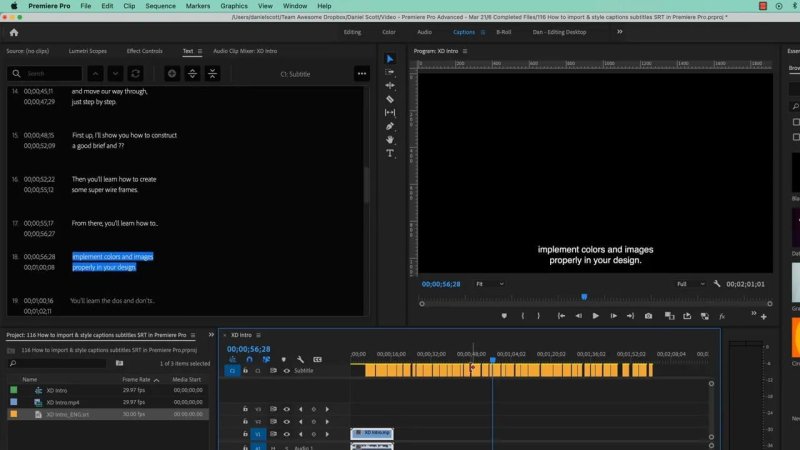Open the Text panel three-dots menu
This screenshot has height=450, width=800.
tap(362, 73)
